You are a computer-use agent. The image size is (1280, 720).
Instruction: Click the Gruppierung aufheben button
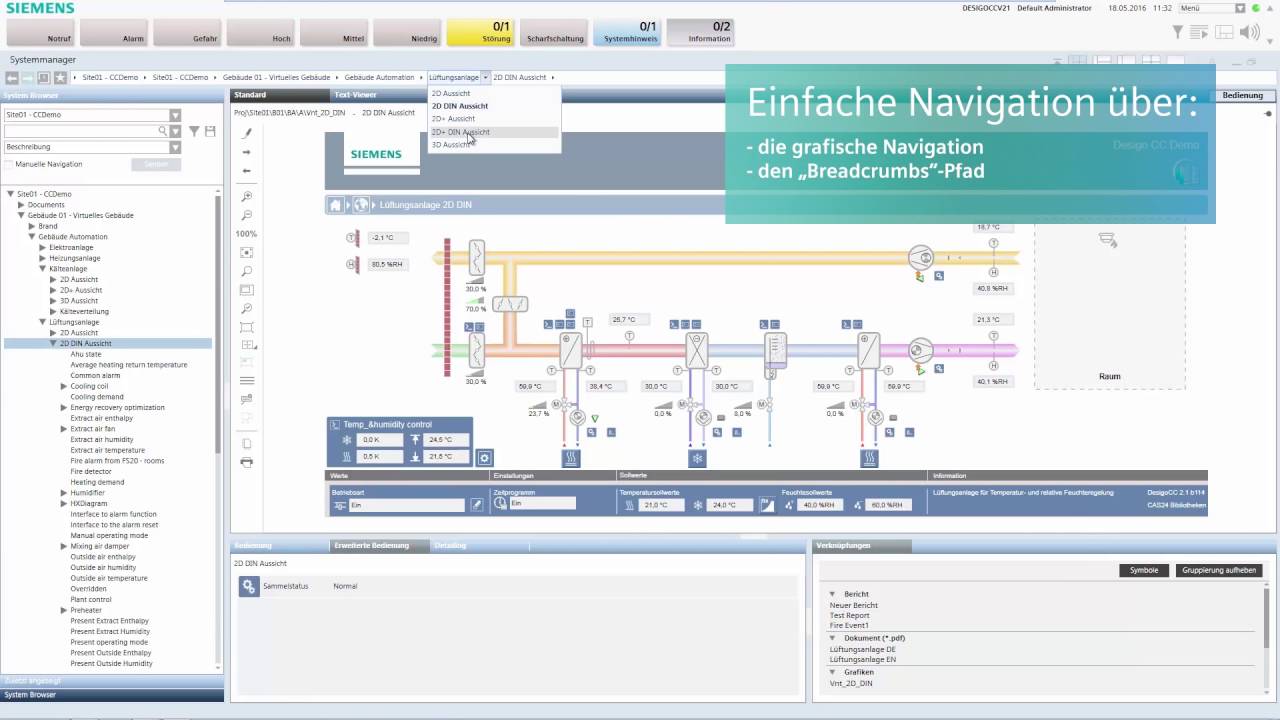1219,570
